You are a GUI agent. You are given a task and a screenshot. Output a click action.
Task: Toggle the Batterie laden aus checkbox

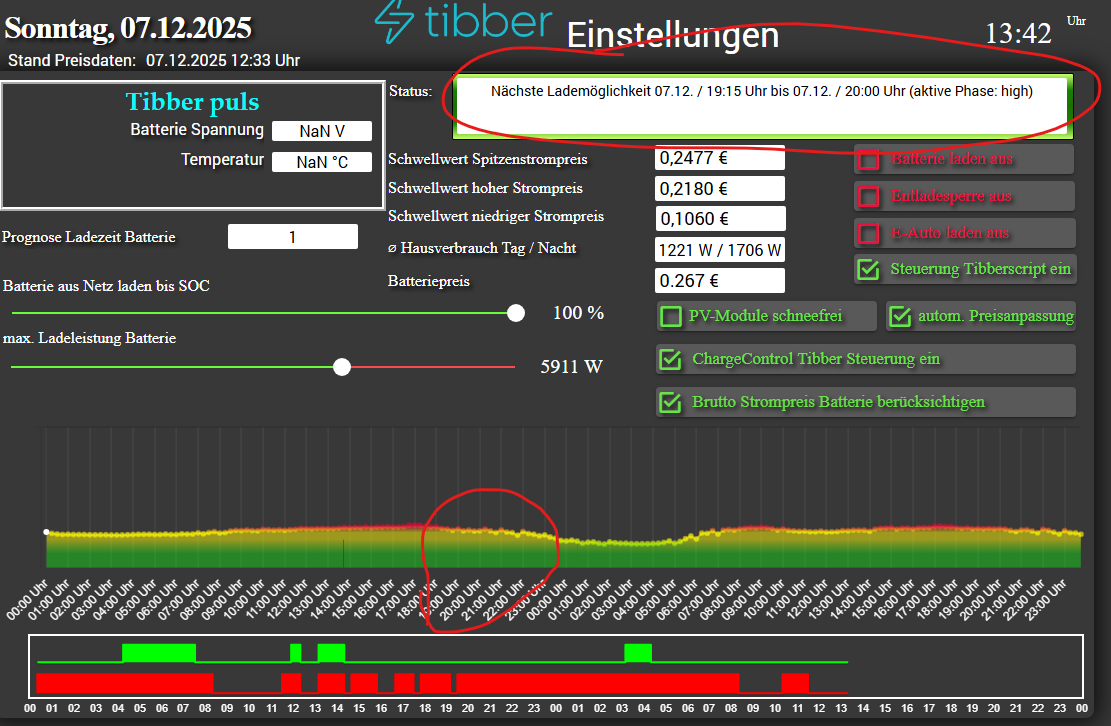coord(869,159)
